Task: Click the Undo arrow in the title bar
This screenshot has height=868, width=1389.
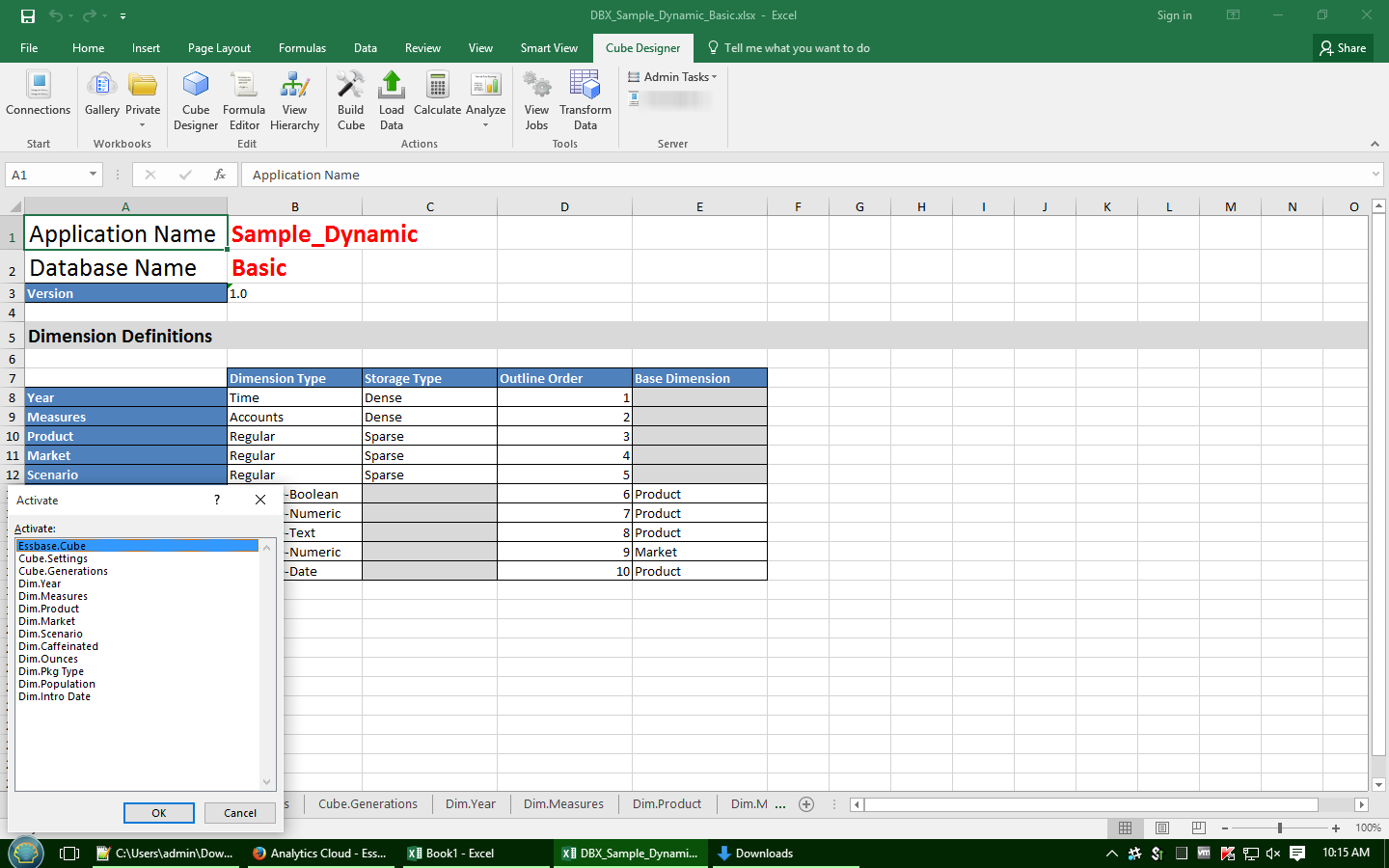Action: (55, 15)
